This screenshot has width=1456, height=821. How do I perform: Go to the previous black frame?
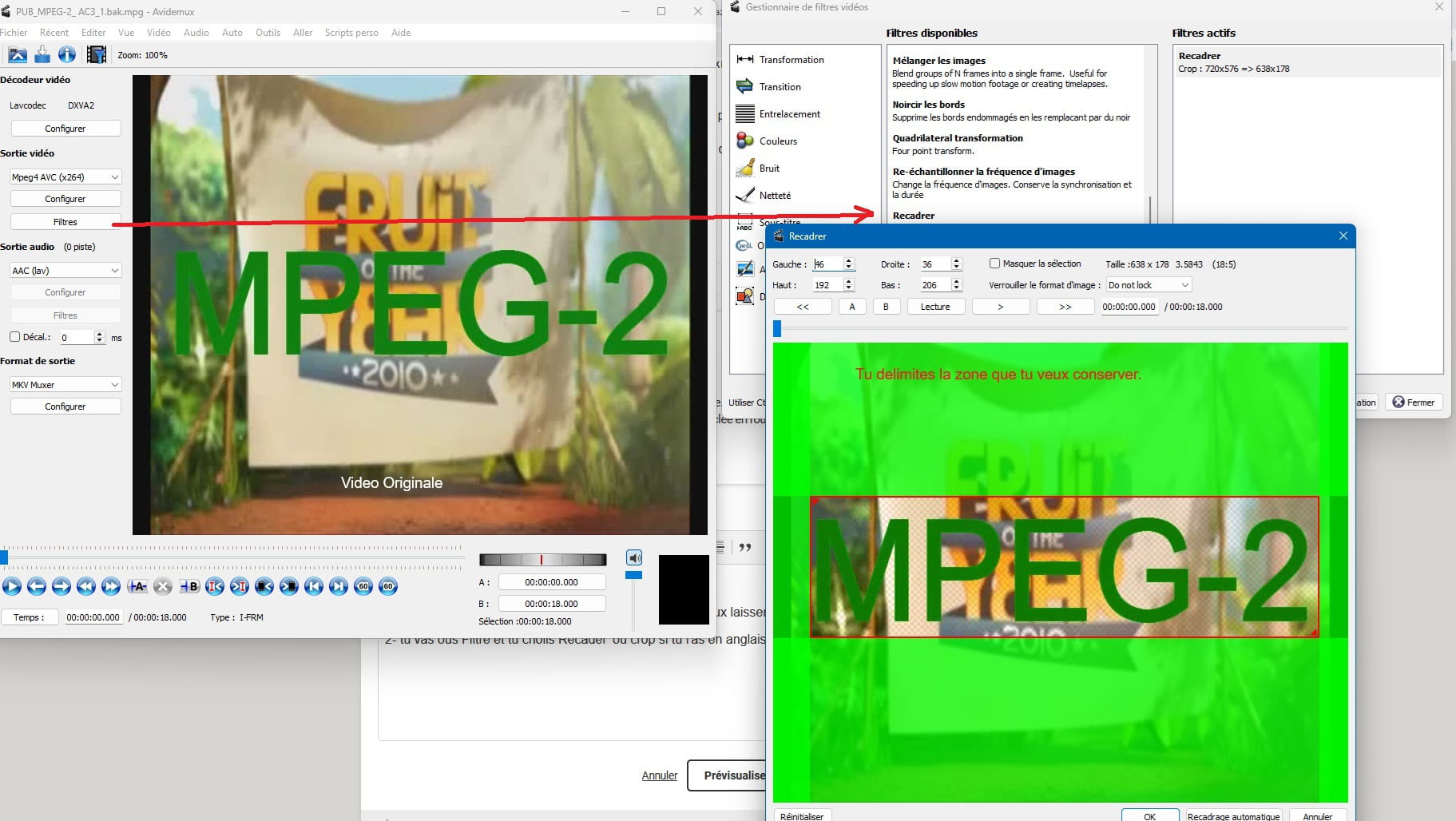point(264,586)
